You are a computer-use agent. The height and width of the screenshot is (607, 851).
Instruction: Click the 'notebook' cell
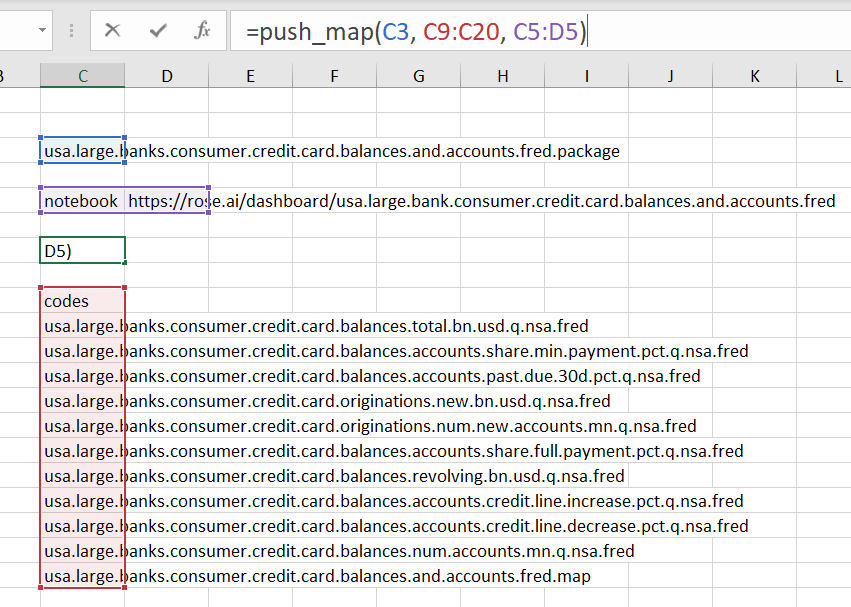[82, 201]
